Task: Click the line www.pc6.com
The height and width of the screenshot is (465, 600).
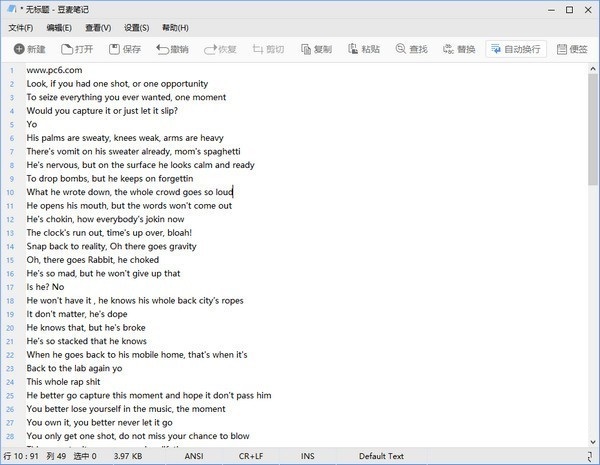Action: click(x=54, y=70)
